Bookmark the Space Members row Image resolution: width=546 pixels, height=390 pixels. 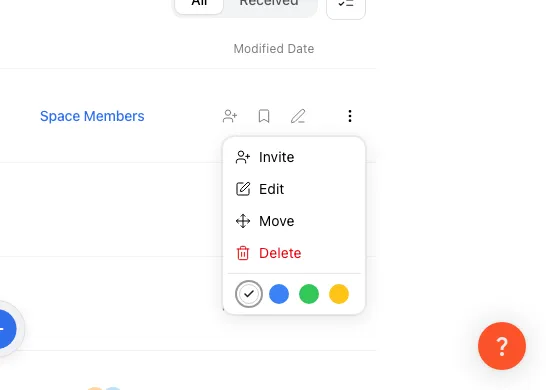[x=264, y=116]
